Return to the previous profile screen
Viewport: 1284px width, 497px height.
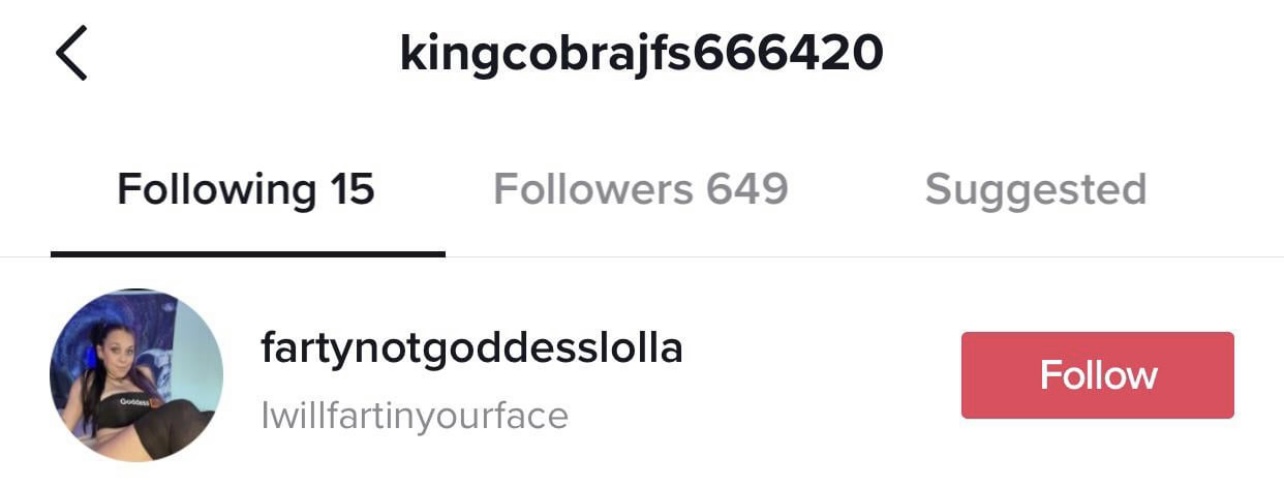(71, 53)
